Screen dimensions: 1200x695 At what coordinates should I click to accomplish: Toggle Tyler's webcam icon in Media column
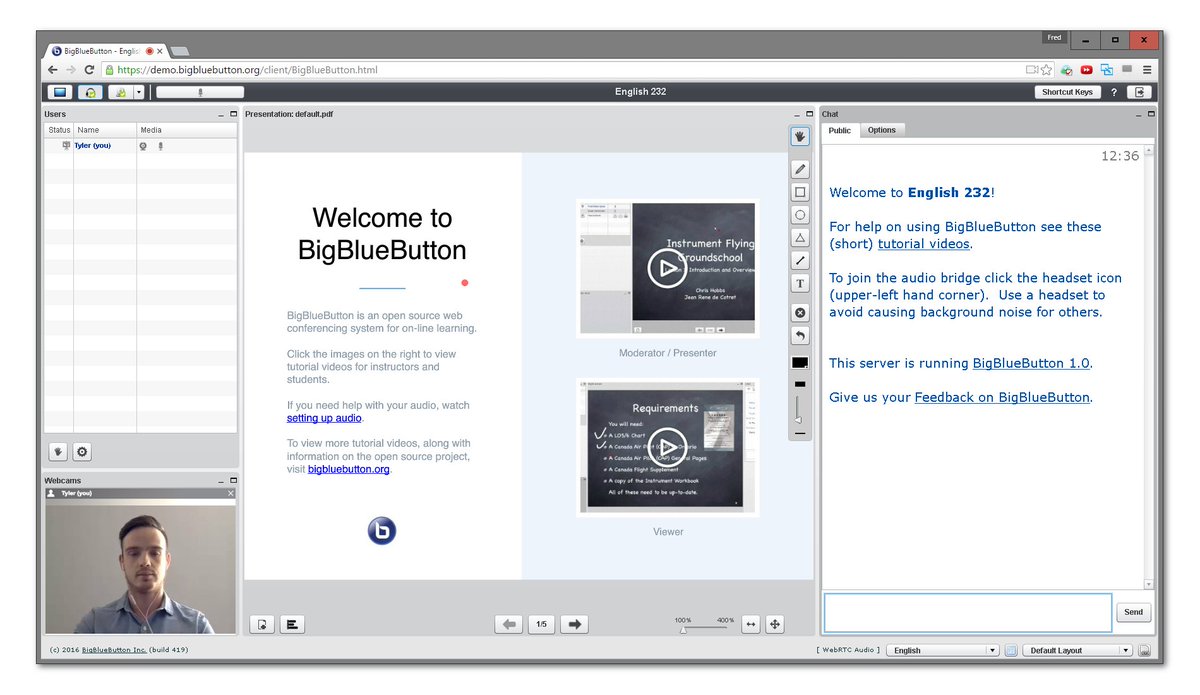pos(144,146)
